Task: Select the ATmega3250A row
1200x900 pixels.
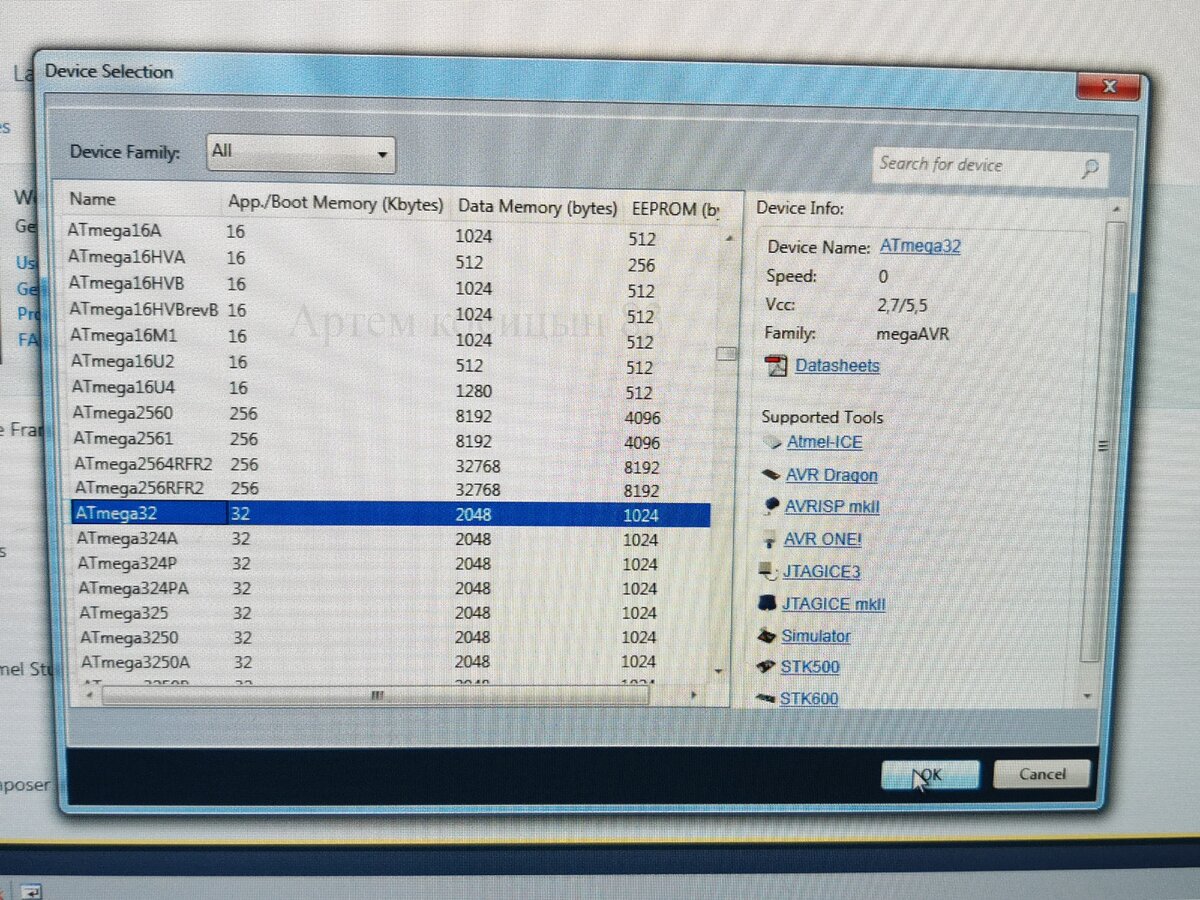Action: pyautogui.click(x=390, y=662)
